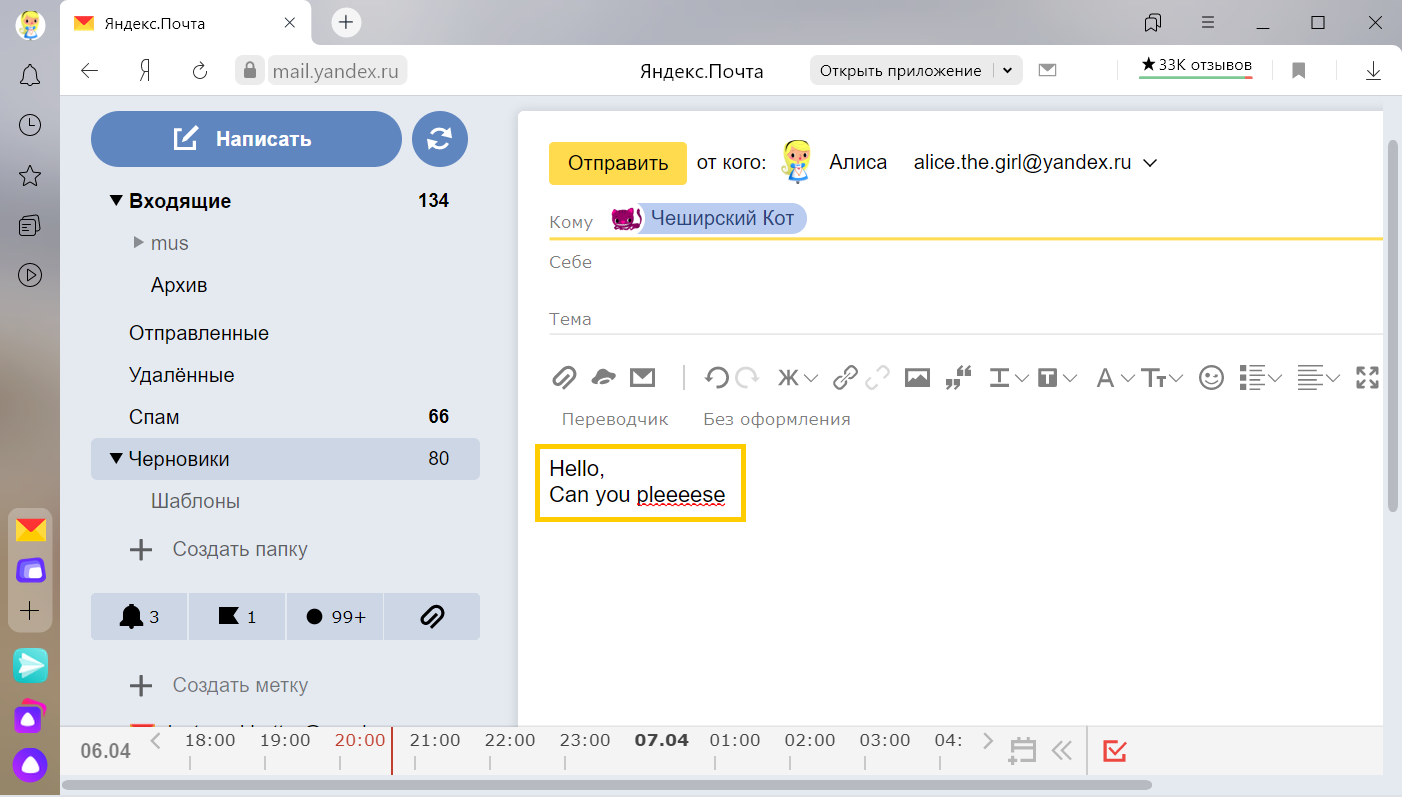Expand the mus subfolder
This screenshot has width=1402, height=797.
pyautogui.click(x=138, y=243)
